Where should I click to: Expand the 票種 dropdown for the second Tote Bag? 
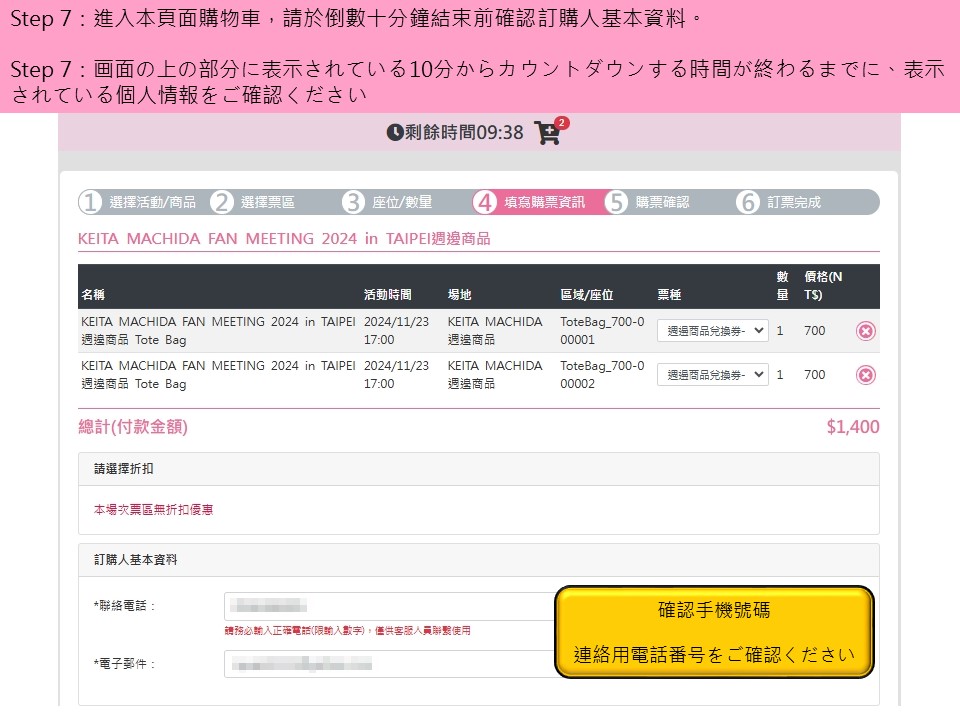click(x=712, y=375)
